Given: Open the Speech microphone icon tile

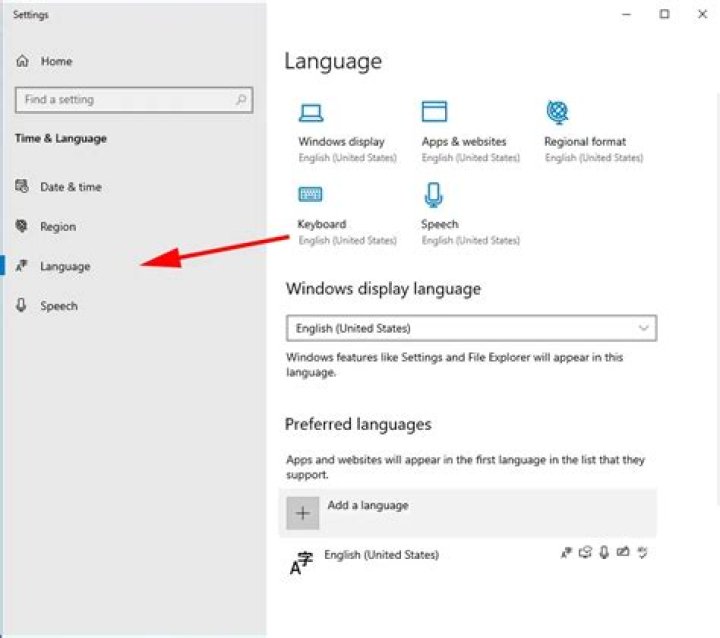Looking at the screenshot, I should pyautogui.click(x=433, y=194).
